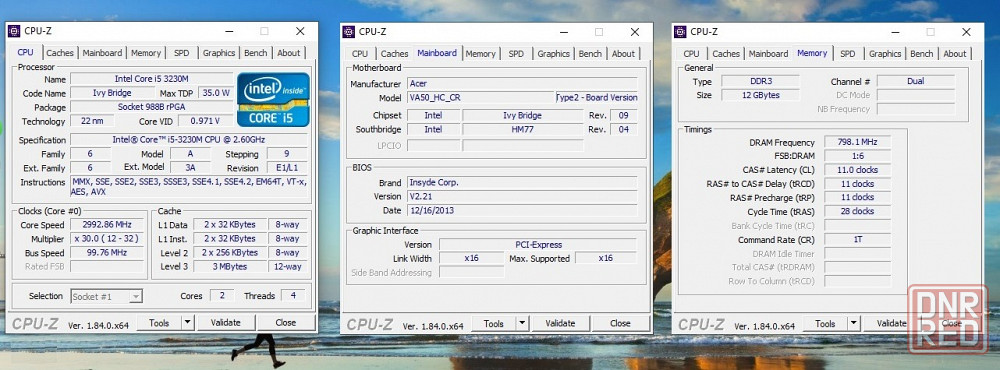Open Caches tab in Memory window
This screenshot has height=370, width=1000.
click(726, 54)
